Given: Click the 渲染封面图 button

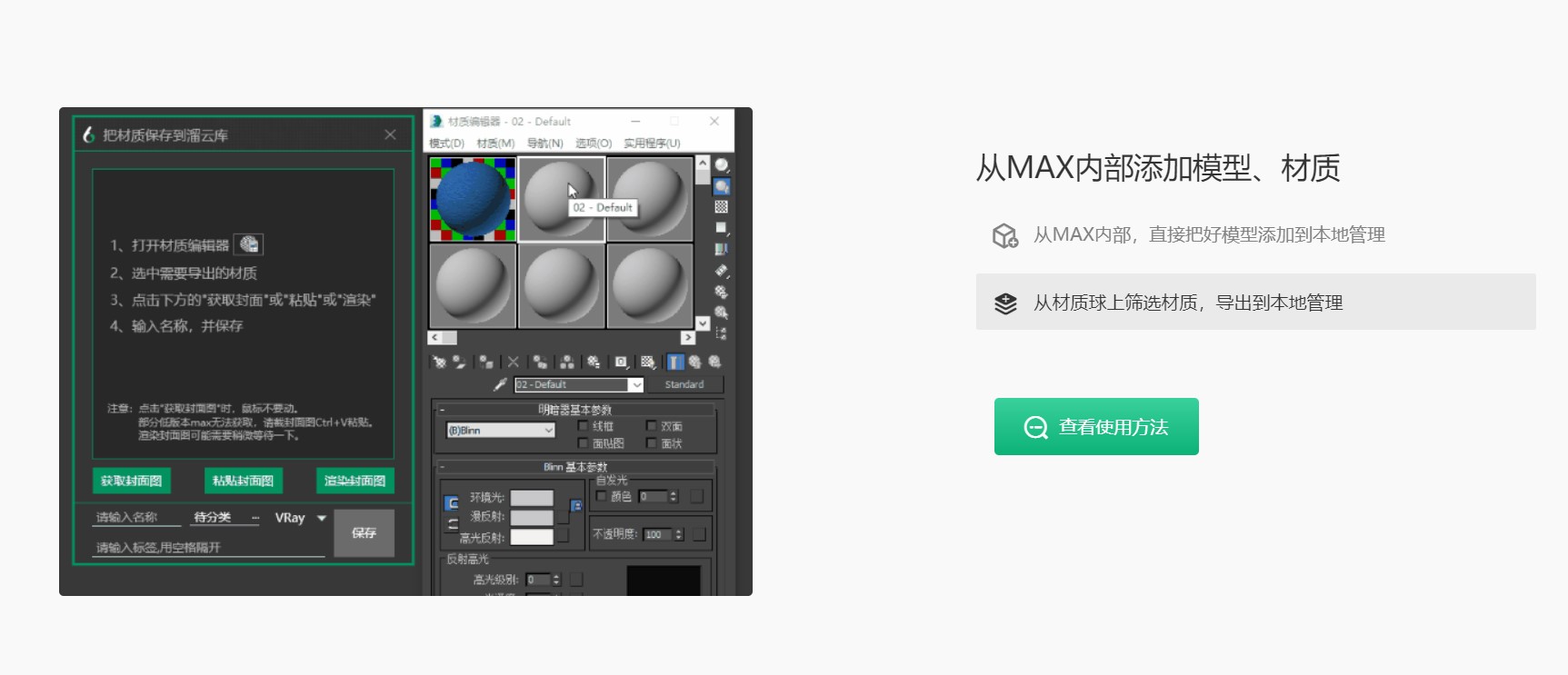Looking at the screenshot, I should coord(355,481).
